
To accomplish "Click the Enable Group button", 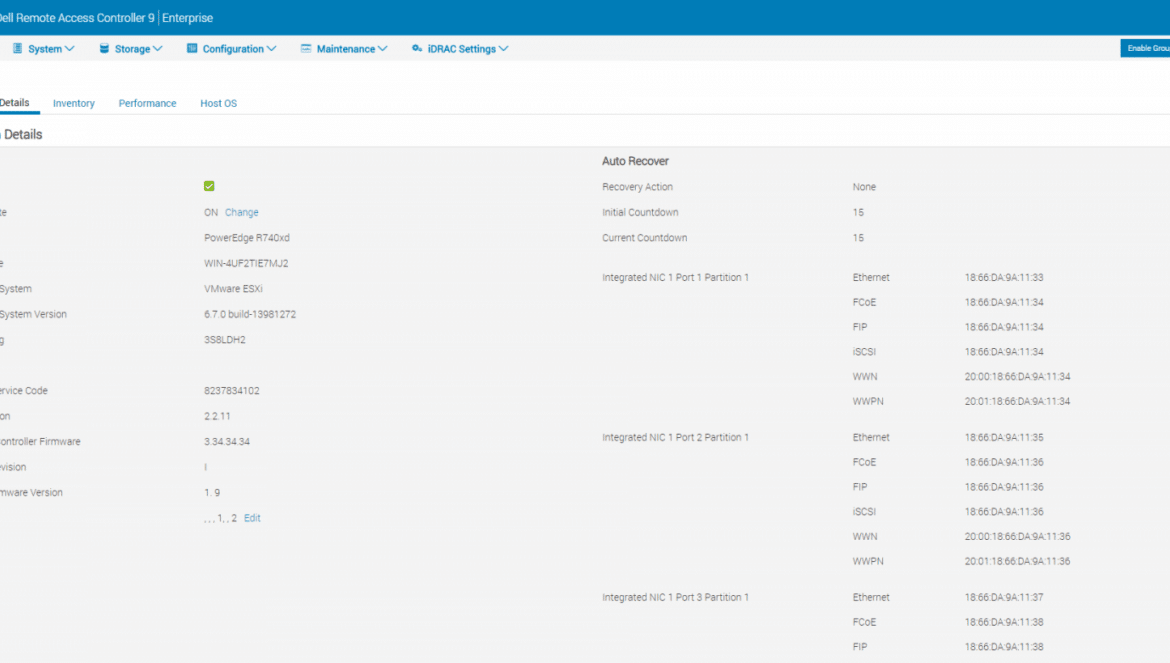I will [x=1145, y=48].
